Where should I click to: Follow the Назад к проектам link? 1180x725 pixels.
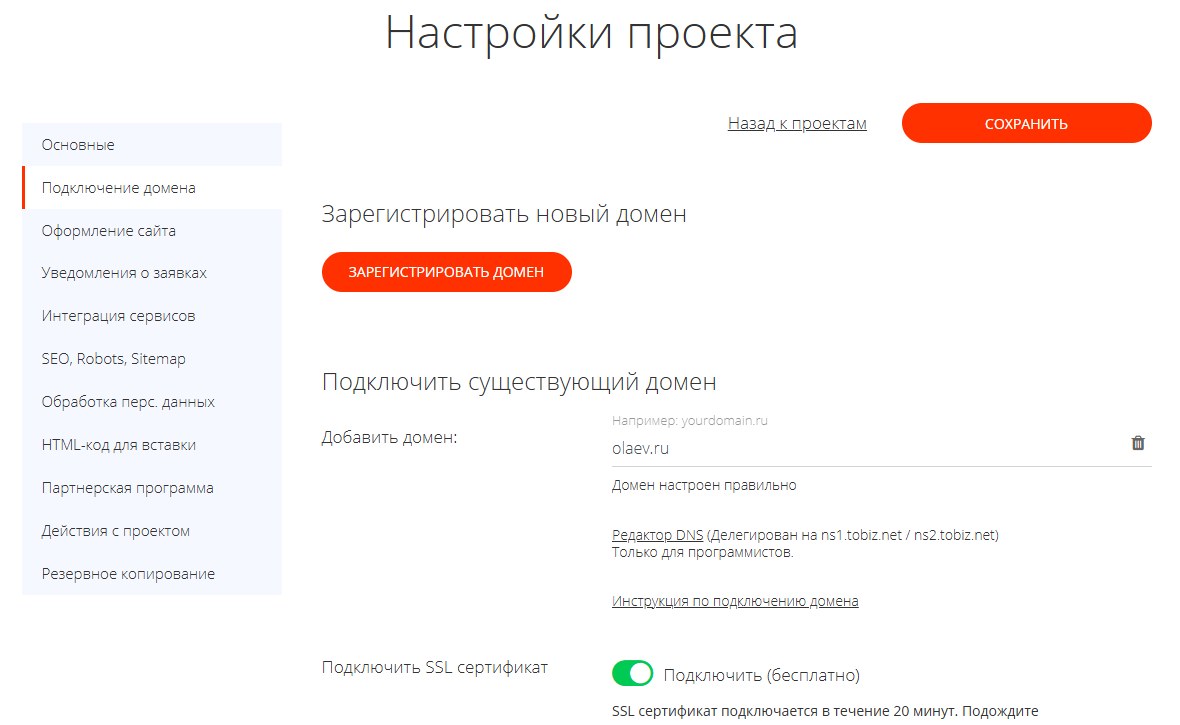click(797, 123)
